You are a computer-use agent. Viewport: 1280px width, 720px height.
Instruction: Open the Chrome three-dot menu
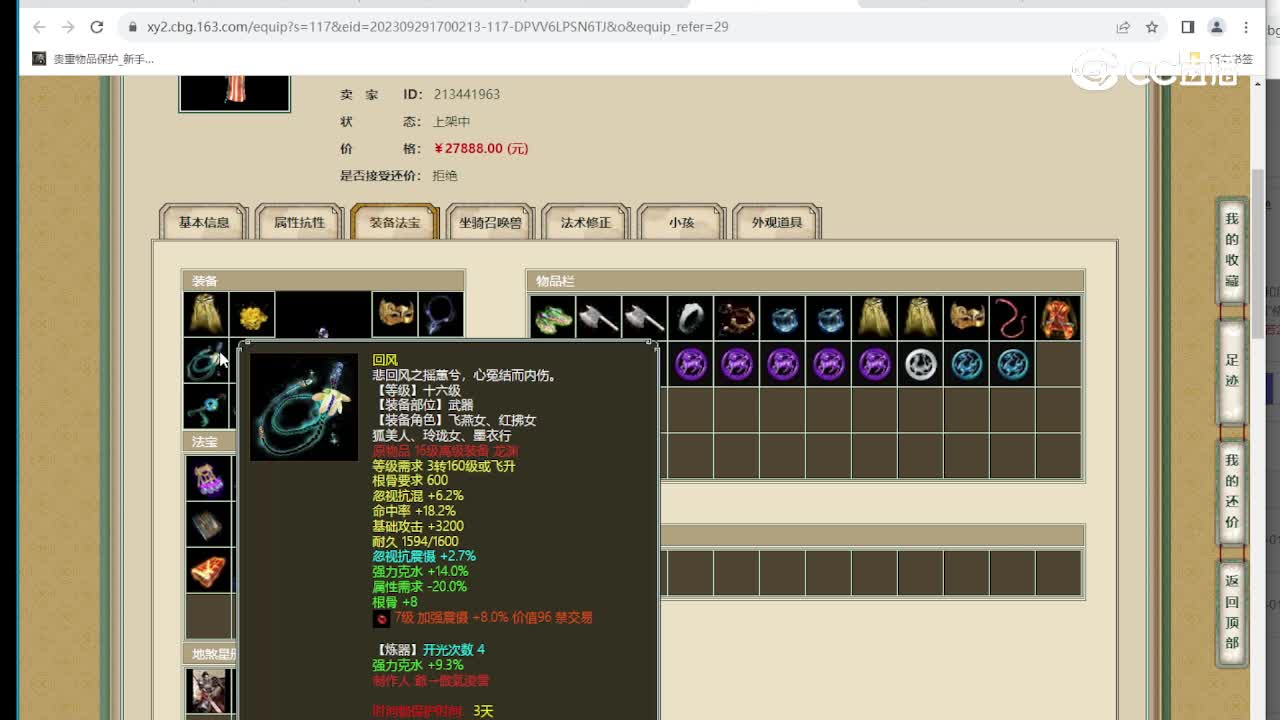(x=1246, y=27)
